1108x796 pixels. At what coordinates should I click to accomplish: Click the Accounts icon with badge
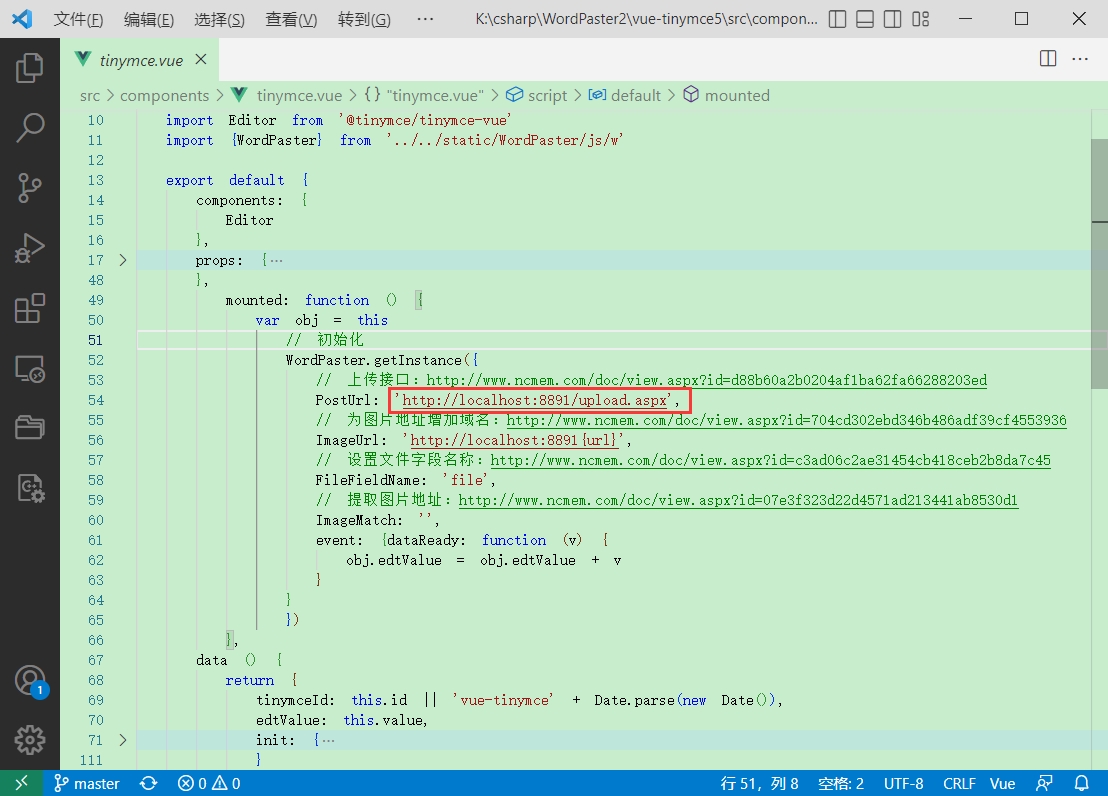30,681
